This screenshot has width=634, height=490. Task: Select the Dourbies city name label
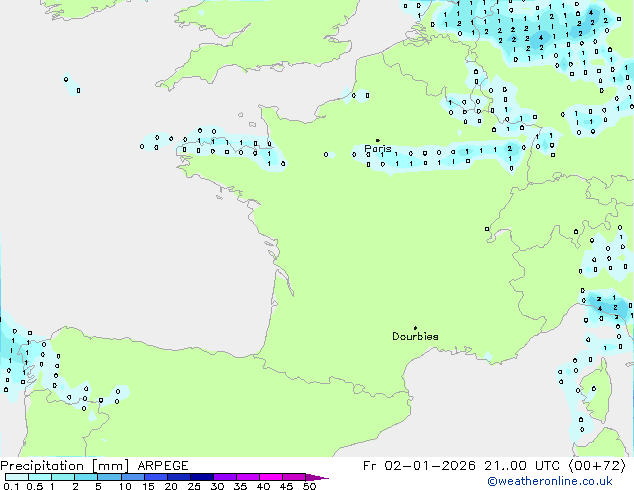tap(415, 337)
